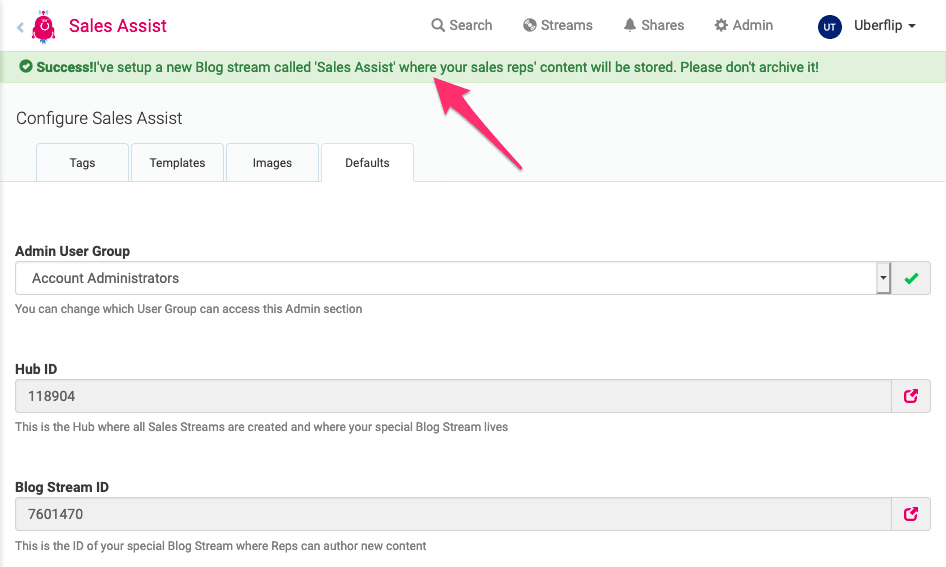Click the Admin User Group label
Screen dimensions: 946x567
coord(72,251)
